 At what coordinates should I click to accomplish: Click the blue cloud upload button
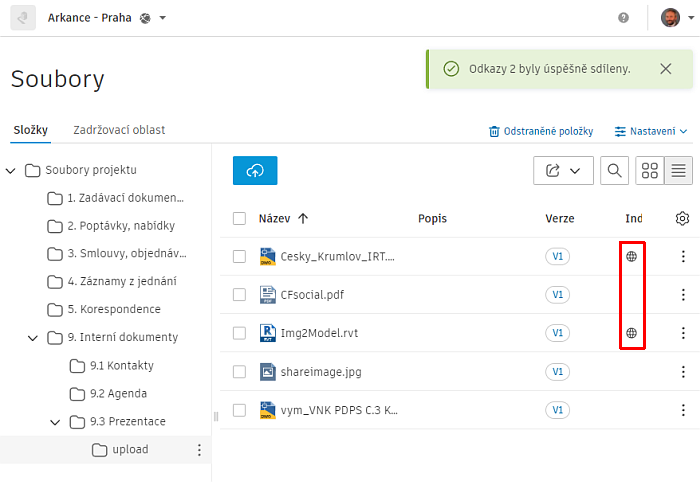255,171
